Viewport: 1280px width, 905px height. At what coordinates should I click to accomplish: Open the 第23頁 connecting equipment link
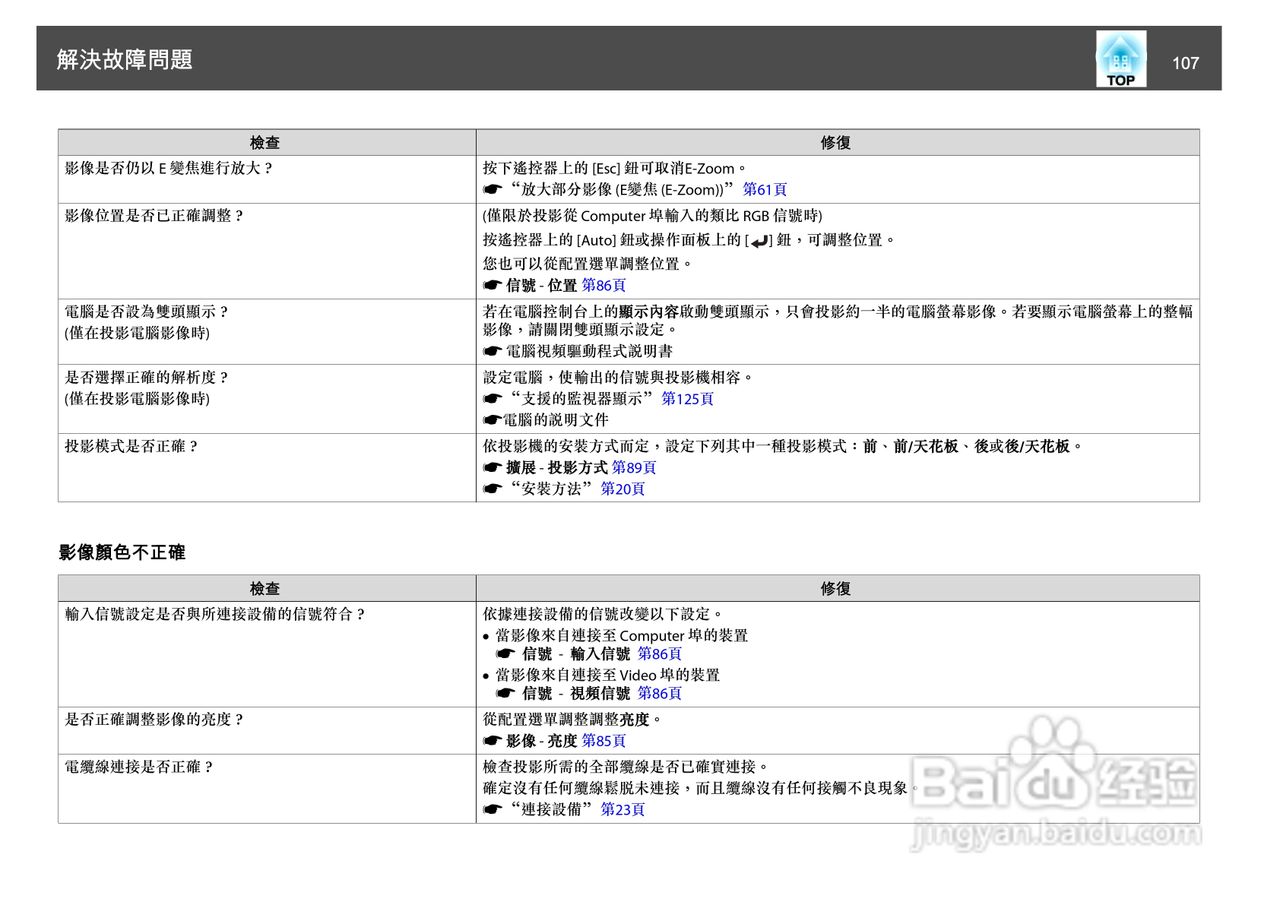pos(623,809)
